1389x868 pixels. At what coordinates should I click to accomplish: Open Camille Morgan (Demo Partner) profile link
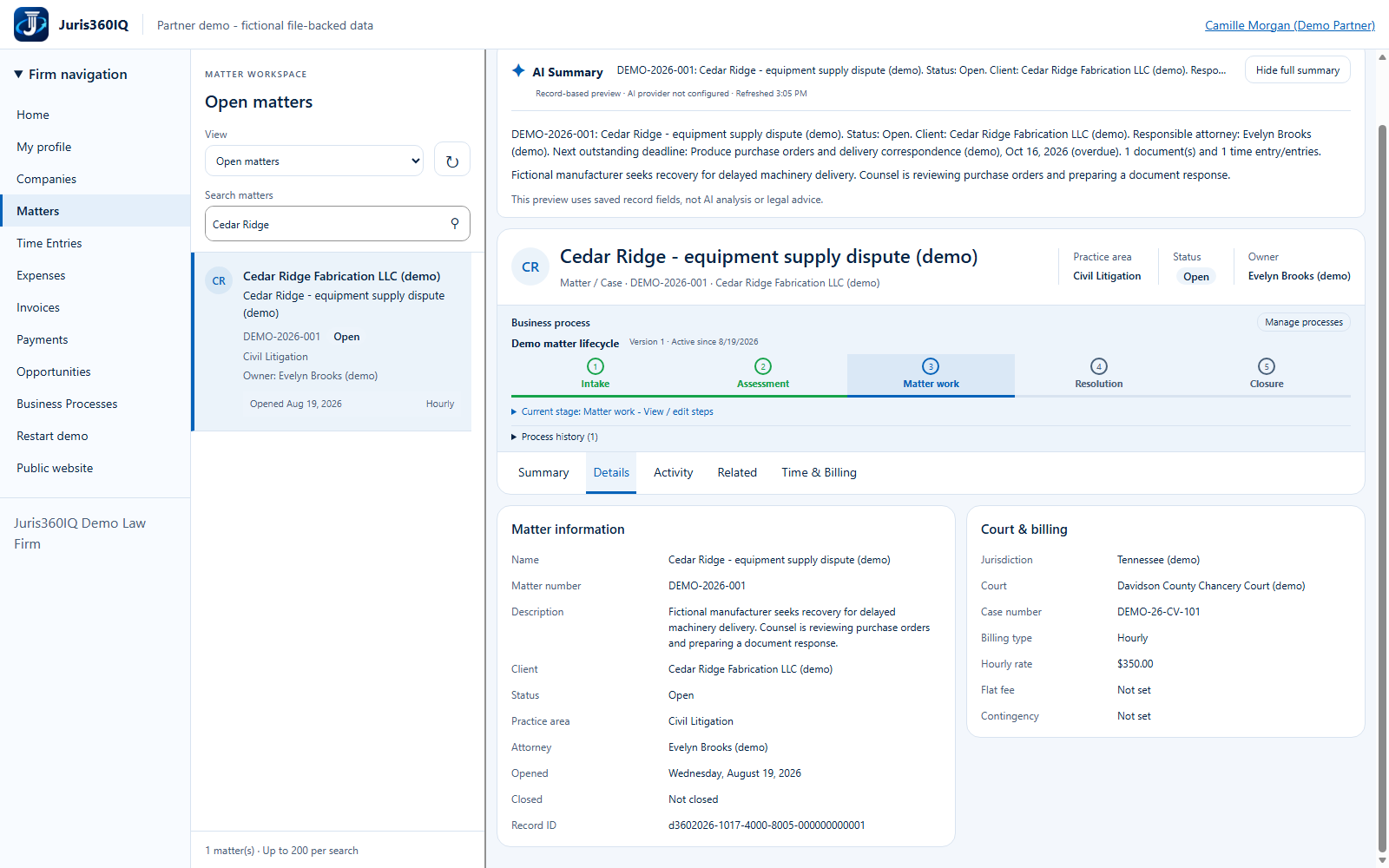tap(1290, 25)
